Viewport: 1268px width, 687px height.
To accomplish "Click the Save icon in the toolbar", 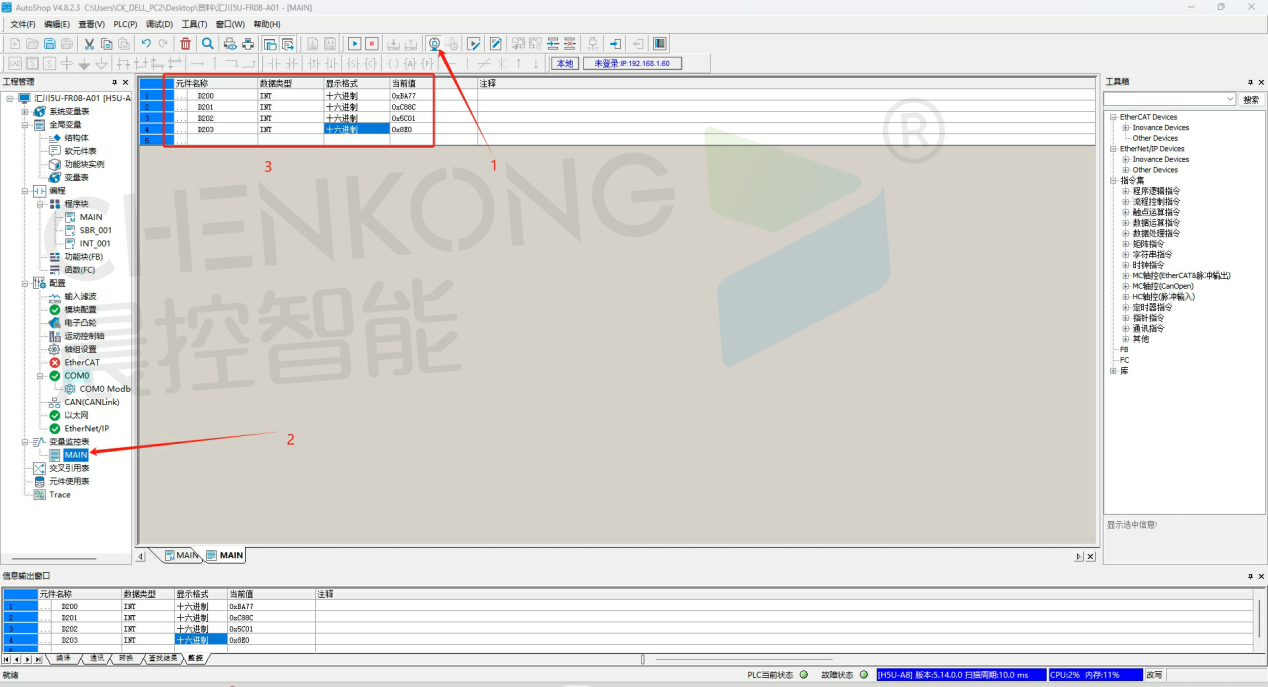I will click(x=49, y=44).
